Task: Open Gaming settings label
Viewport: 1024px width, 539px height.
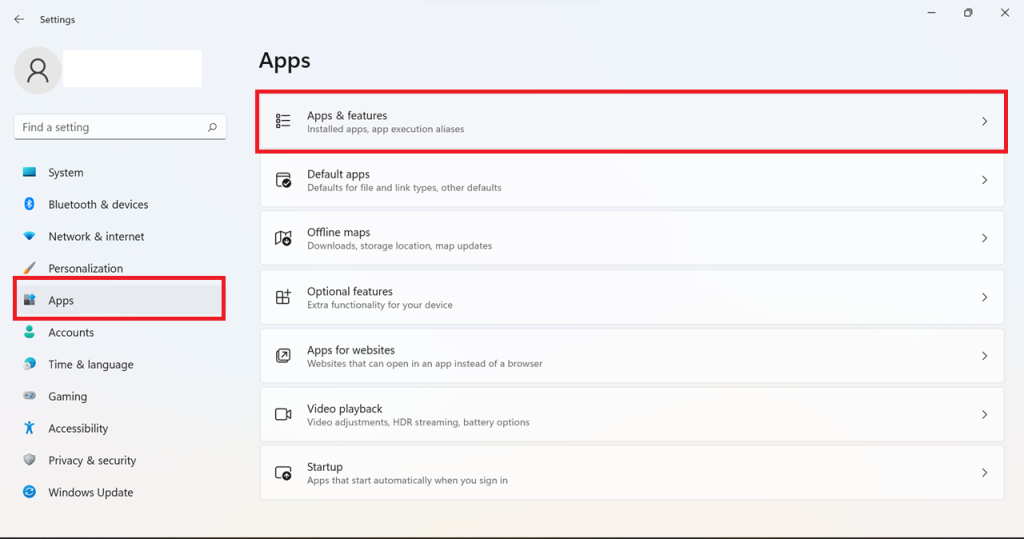Action: click(67, 397)
